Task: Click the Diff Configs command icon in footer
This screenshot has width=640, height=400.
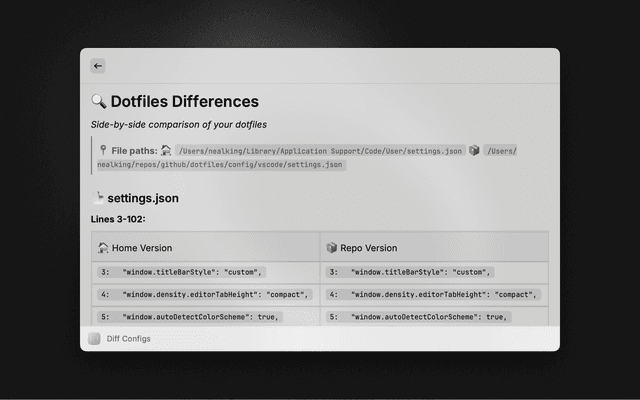Action: tap(94, 339)
